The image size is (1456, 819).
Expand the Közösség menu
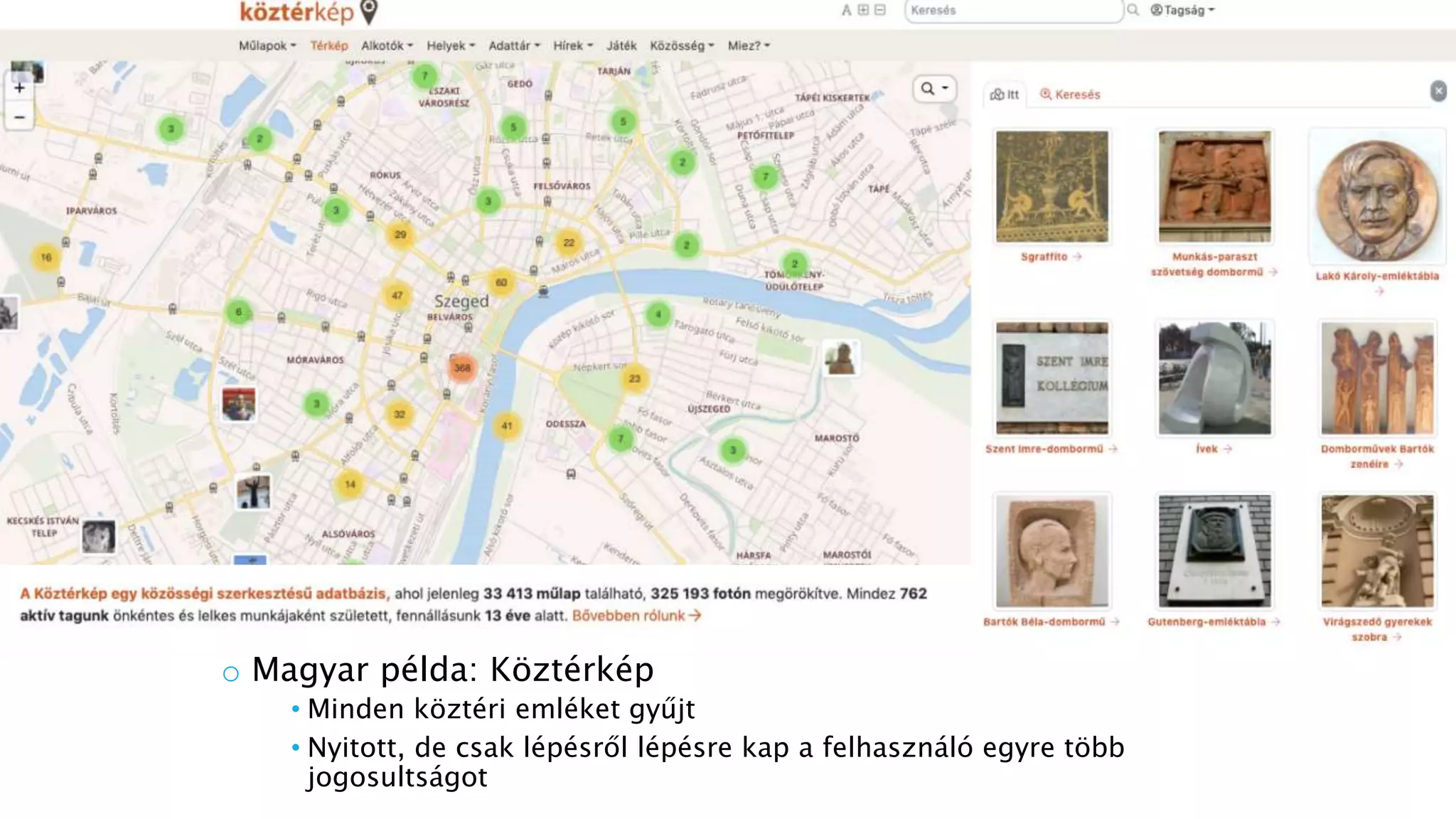682,45
